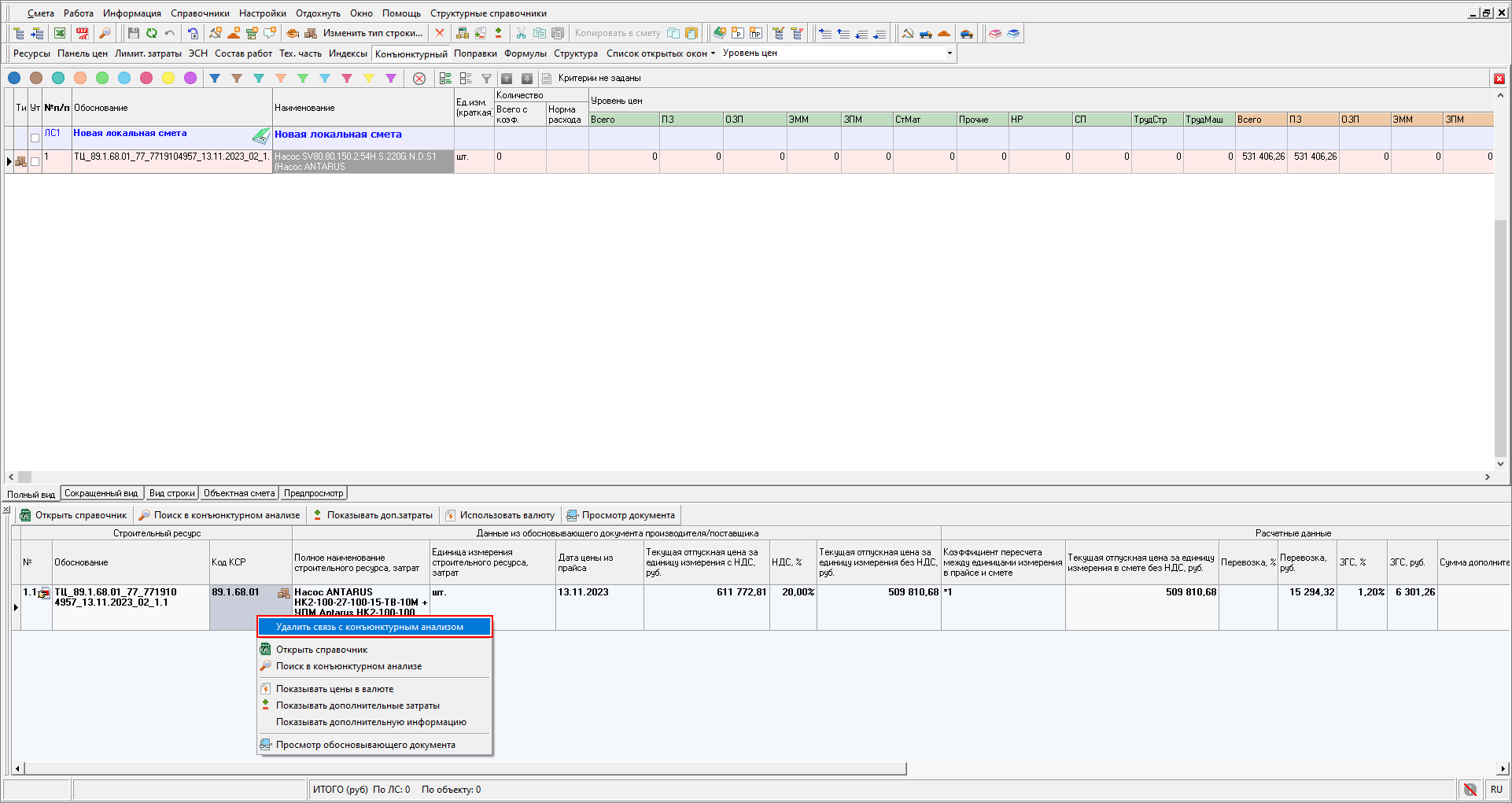Toggle Показывать доп.затраты in bottom panel toolbar
Image resolution: width=1512 pixels, height=803 pixels.
(x=373, y=516)
